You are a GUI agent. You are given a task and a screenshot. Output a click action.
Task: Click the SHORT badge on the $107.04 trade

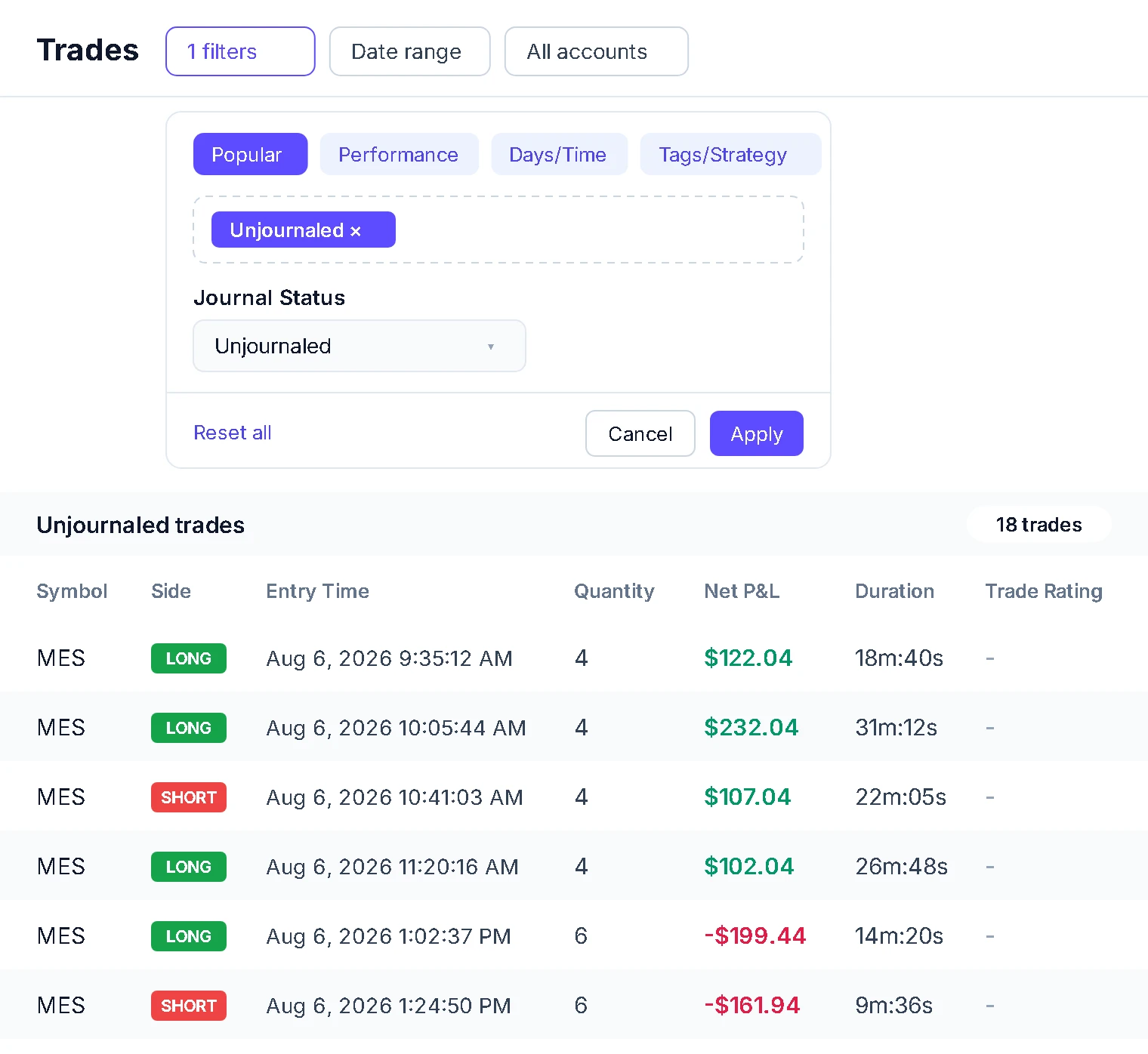click(189, 797)
